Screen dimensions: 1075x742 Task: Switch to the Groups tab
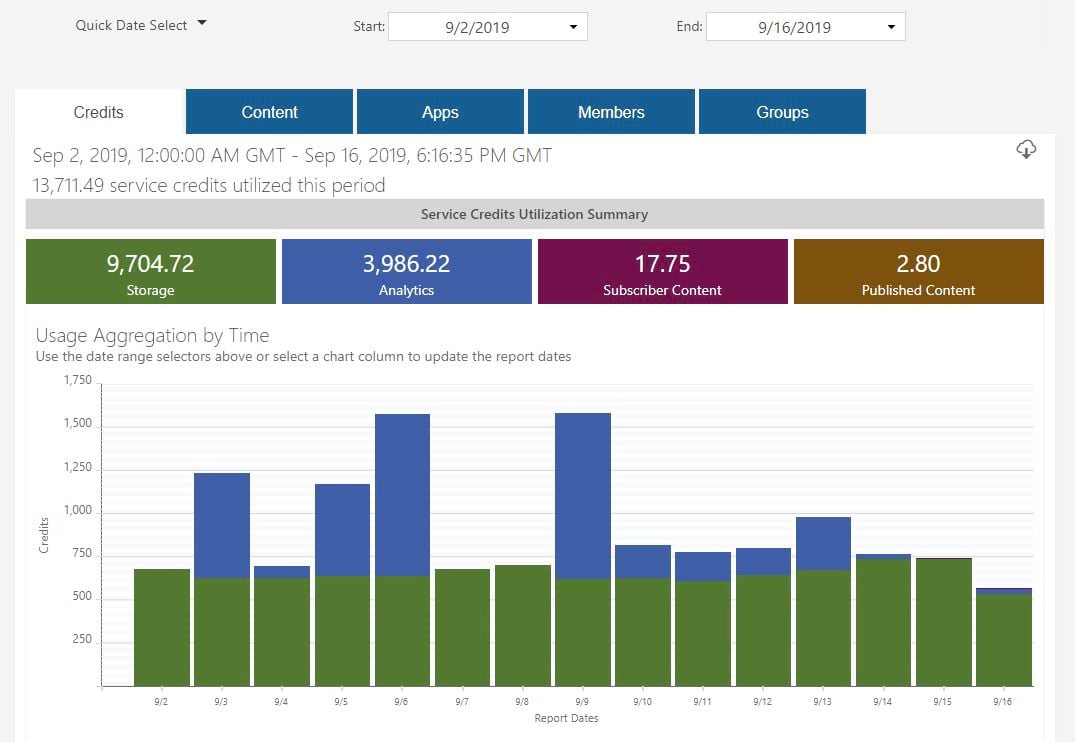(x=782, y=112)
